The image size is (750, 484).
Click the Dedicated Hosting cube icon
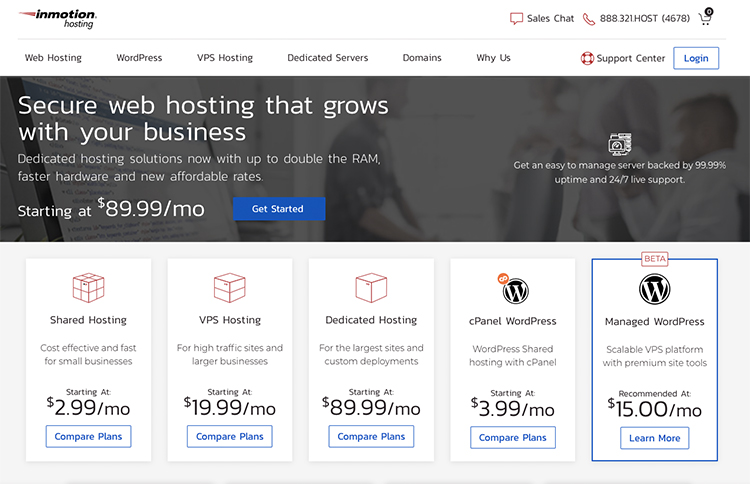click(x=371, y=288)
